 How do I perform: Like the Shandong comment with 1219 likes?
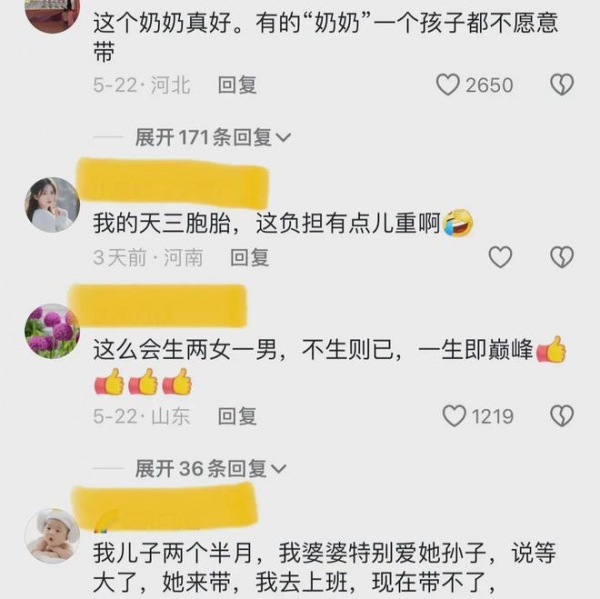point(454,416)
